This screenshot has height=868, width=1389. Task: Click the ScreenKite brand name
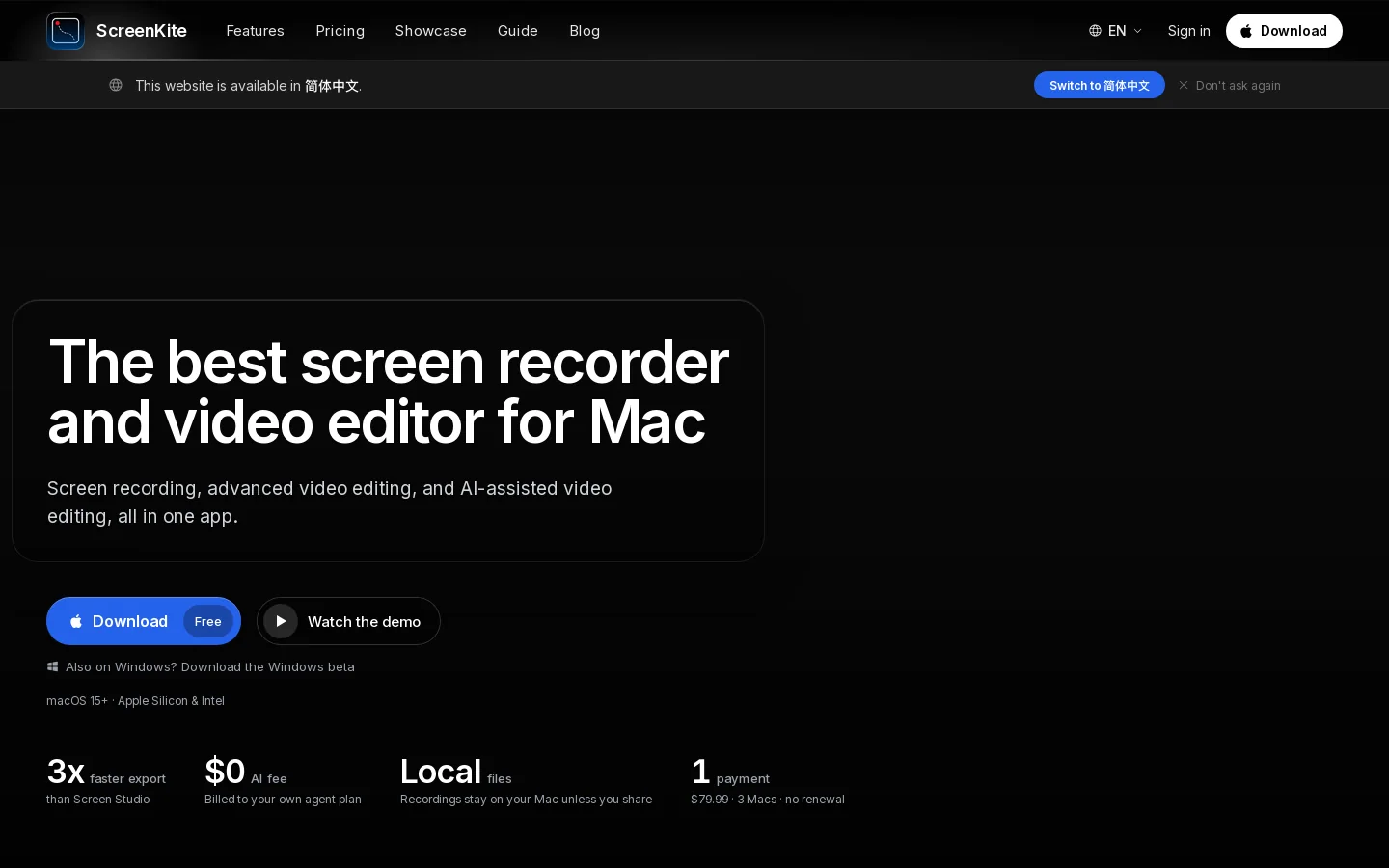142,31
